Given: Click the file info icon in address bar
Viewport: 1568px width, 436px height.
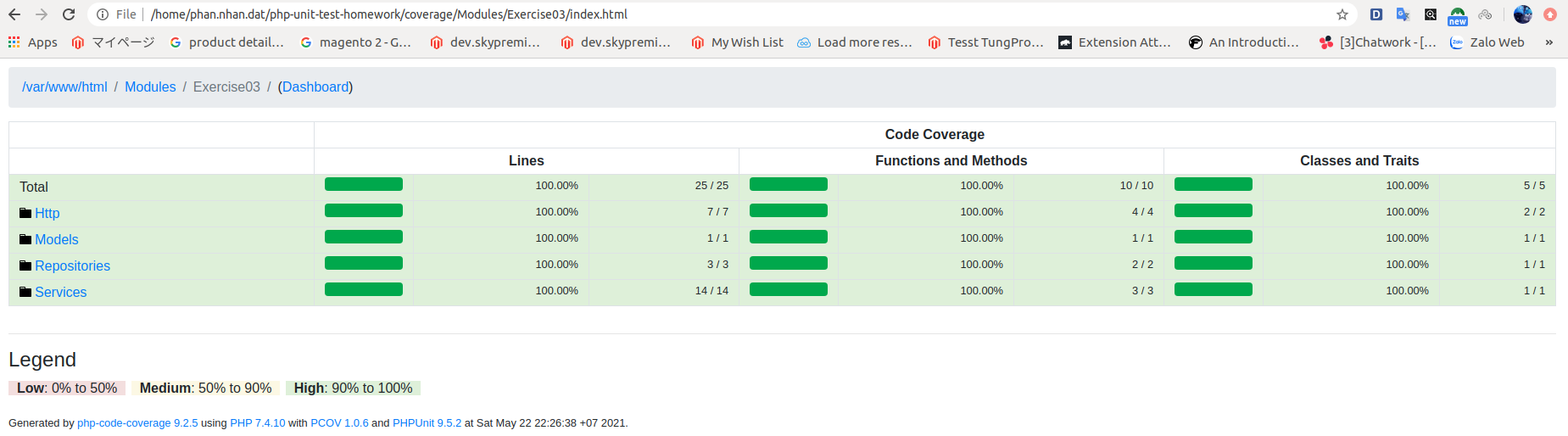Looking at the screenshot, I should pyautogui.click(x=102, y=14).
